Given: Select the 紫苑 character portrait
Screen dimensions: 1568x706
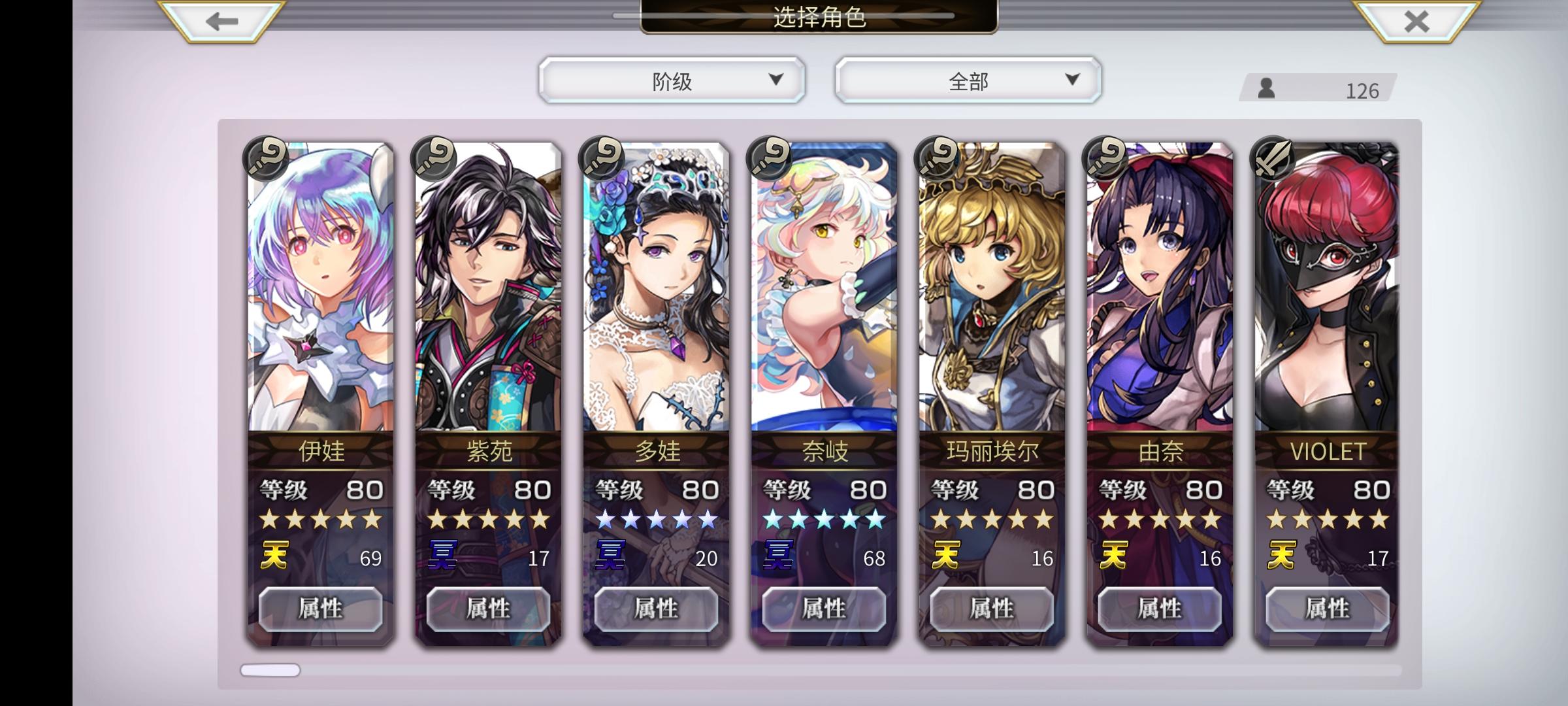Looking at the screenshot, I should (488, 288).
